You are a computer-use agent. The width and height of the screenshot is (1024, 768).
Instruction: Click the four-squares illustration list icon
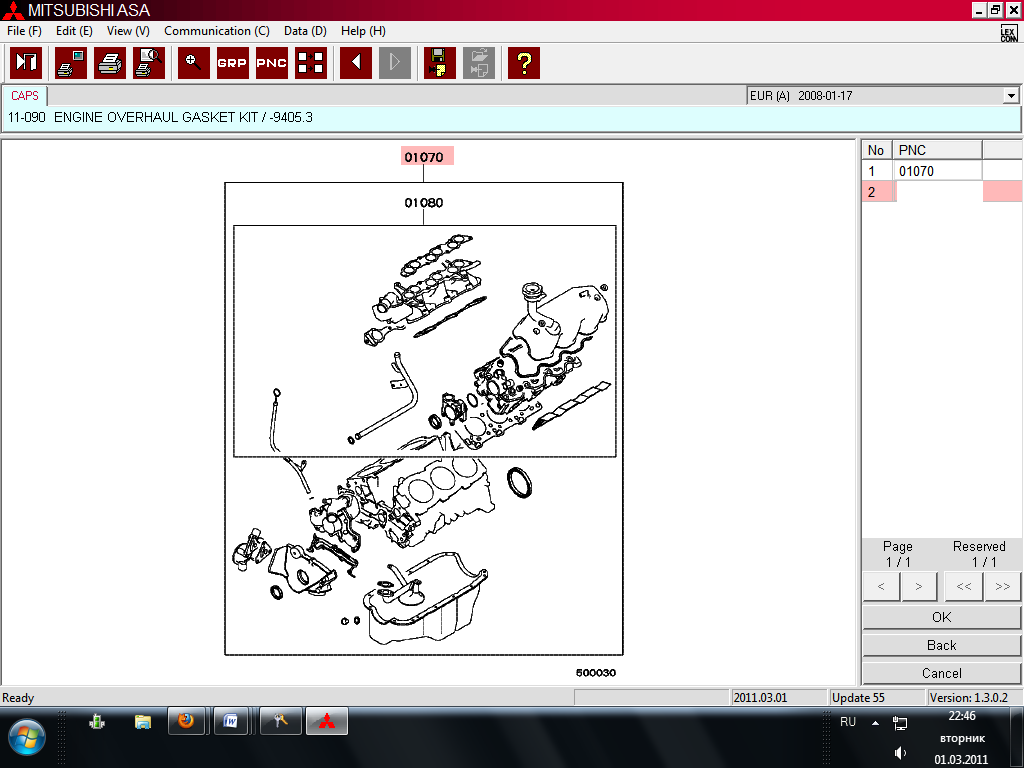[311, 63]
